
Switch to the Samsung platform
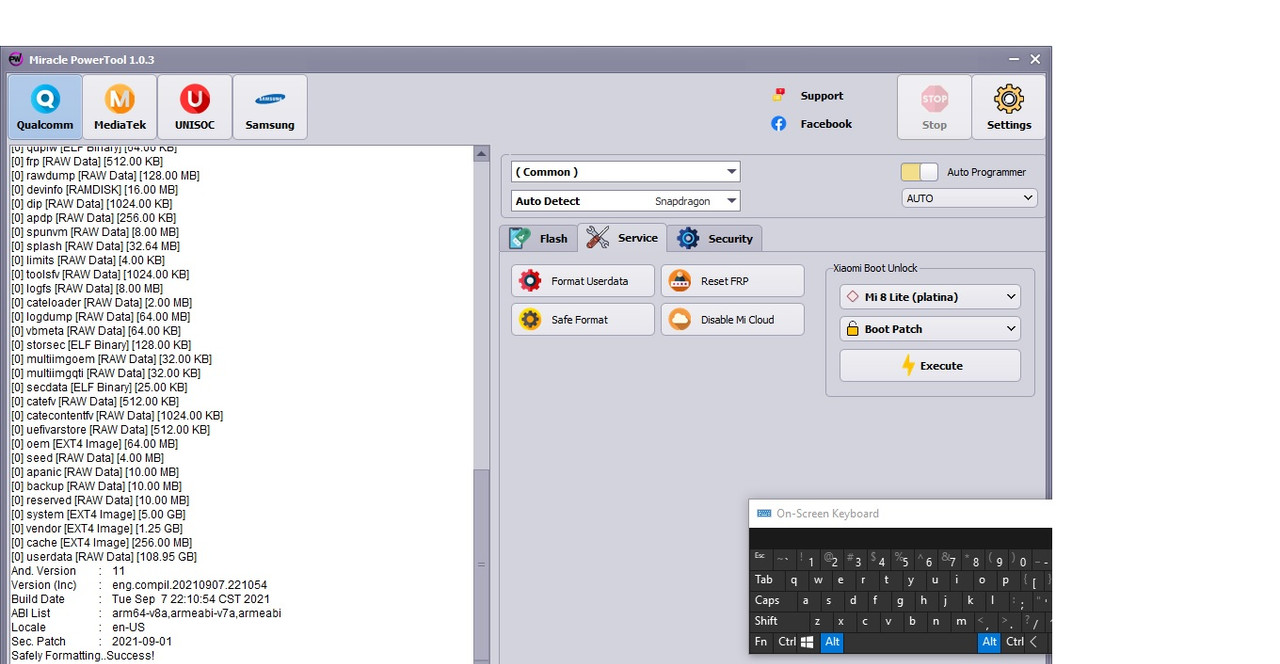pyautogui.click(x=270, y=107)
